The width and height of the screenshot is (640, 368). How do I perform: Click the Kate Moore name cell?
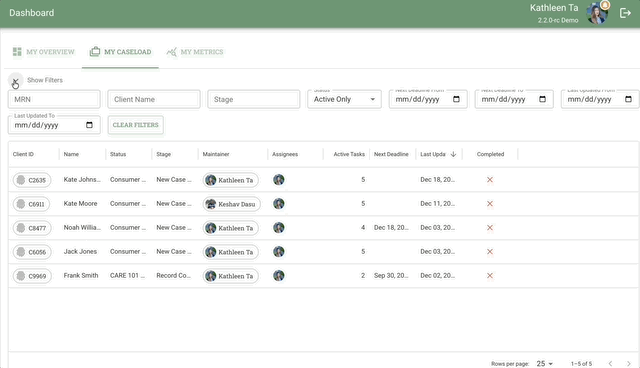tap(80, 204)
